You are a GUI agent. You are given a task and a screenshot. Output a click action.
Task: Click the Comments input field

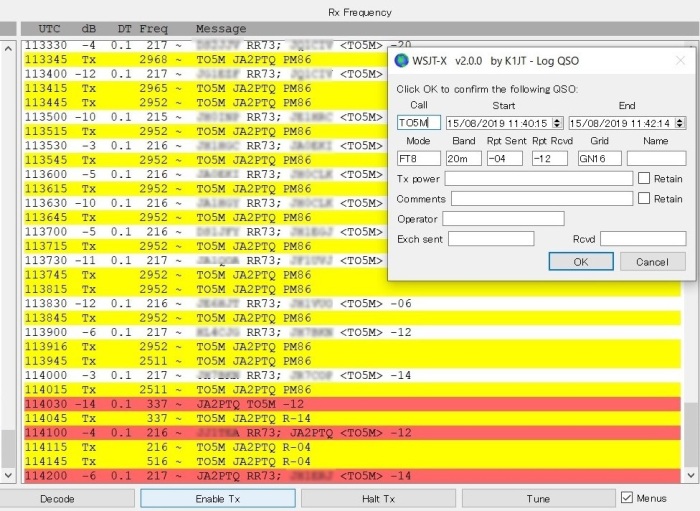[542, 199]
